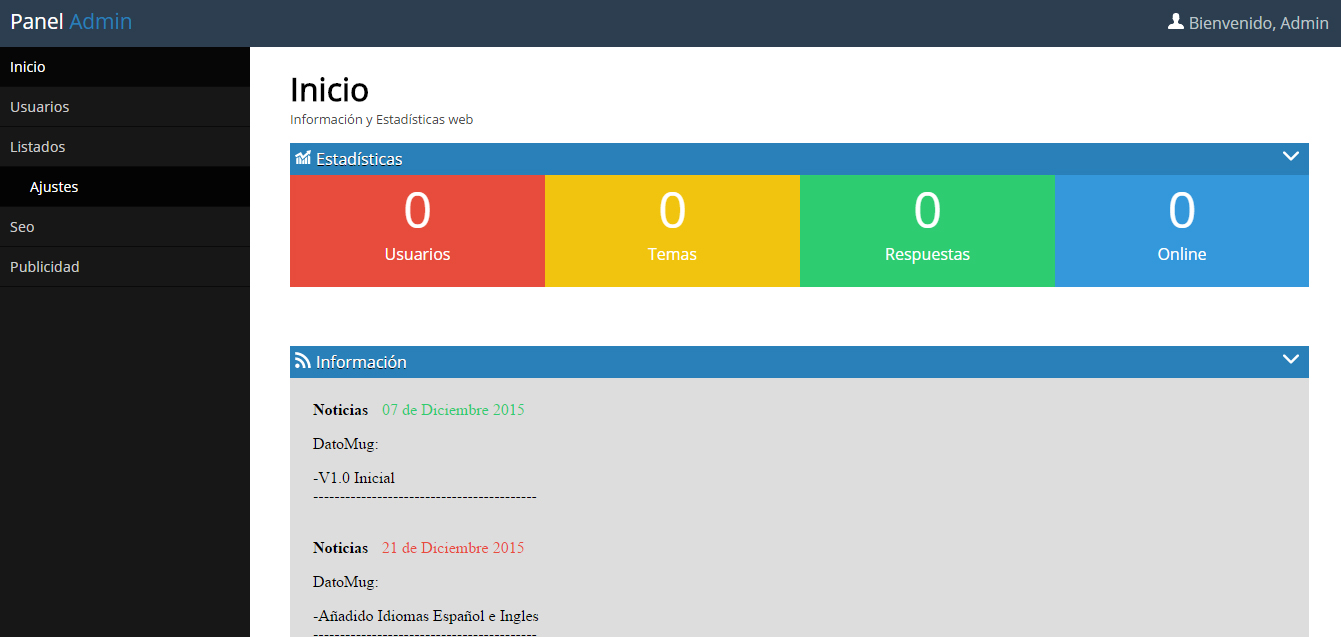The image size is (1341, 637).
Task: Collapse the Estadísticas panel with its chevron
Action: [x=1290, y=156]
